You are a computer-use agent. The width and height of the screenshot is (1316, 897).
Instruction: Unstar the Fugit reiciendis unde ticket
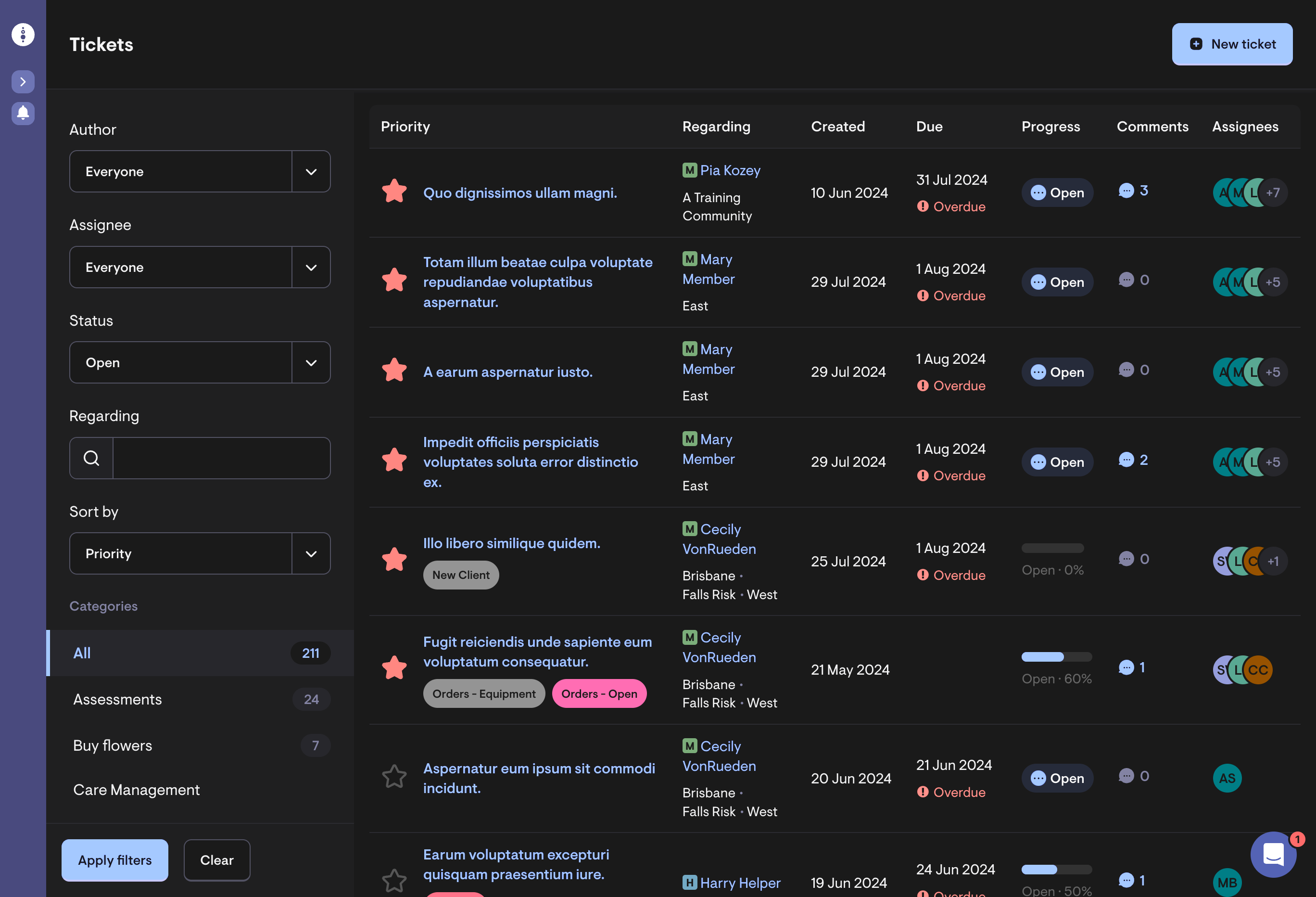click(x=394, y=667)
